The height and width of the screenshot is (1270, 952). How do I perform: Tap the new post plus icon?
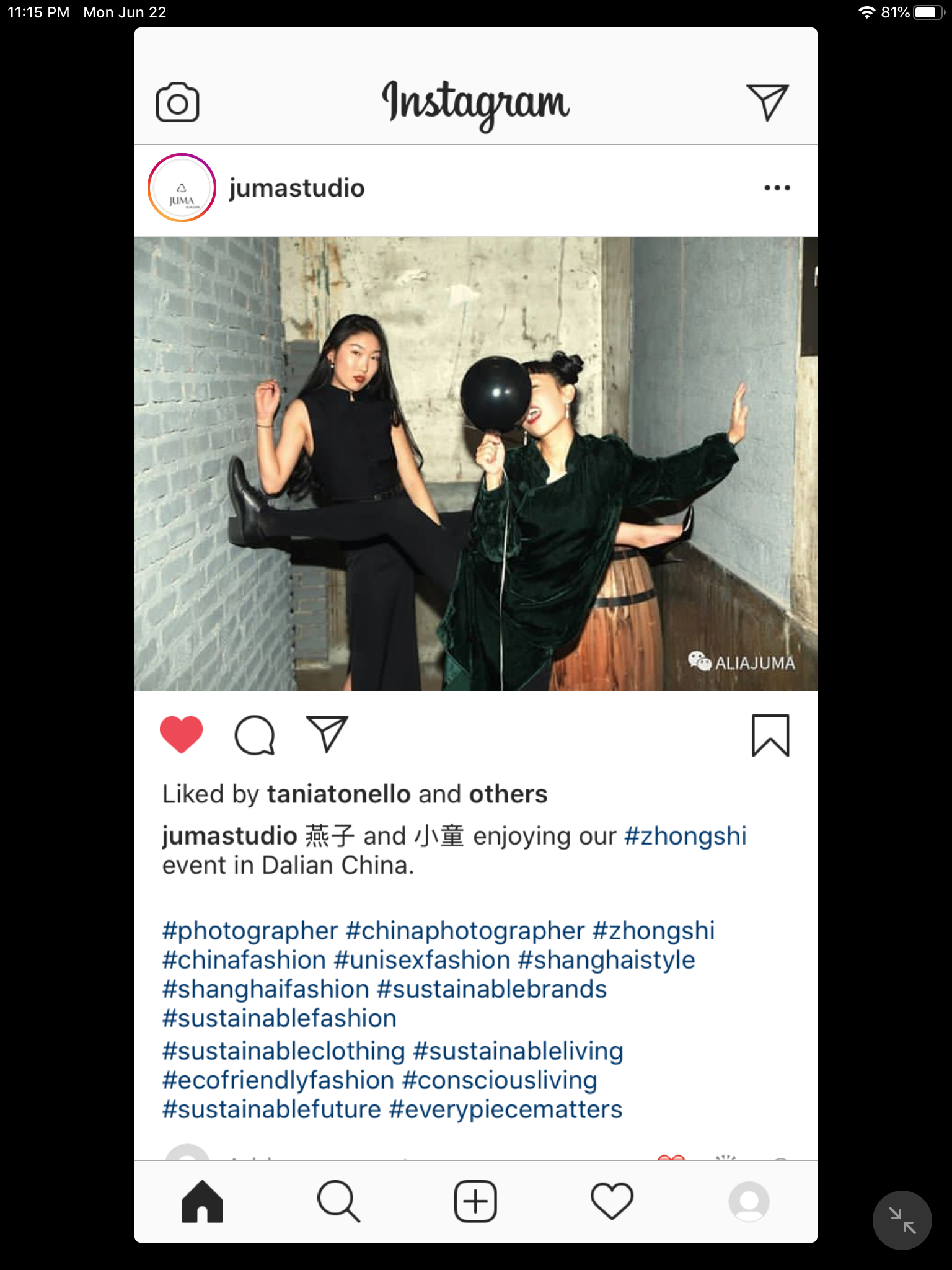[475, 1202]
